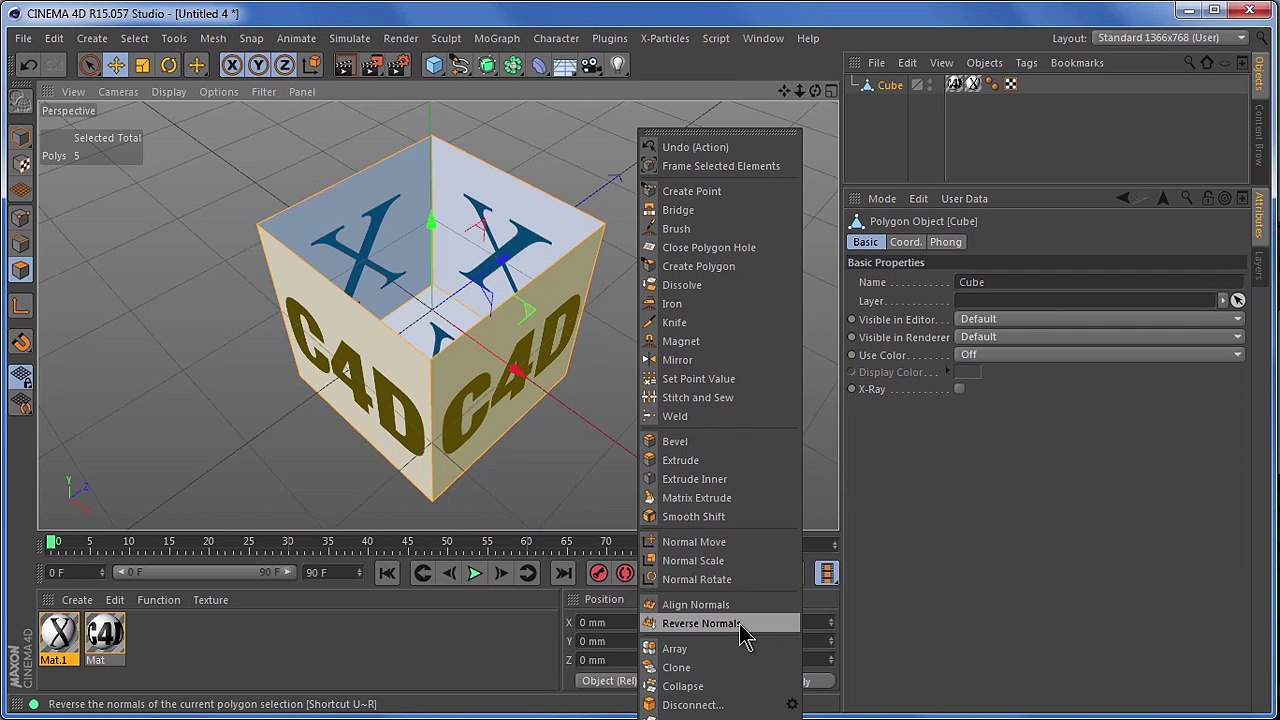Open the MoGraph menu
The image size is (1280, 720).
coord(497,38)
